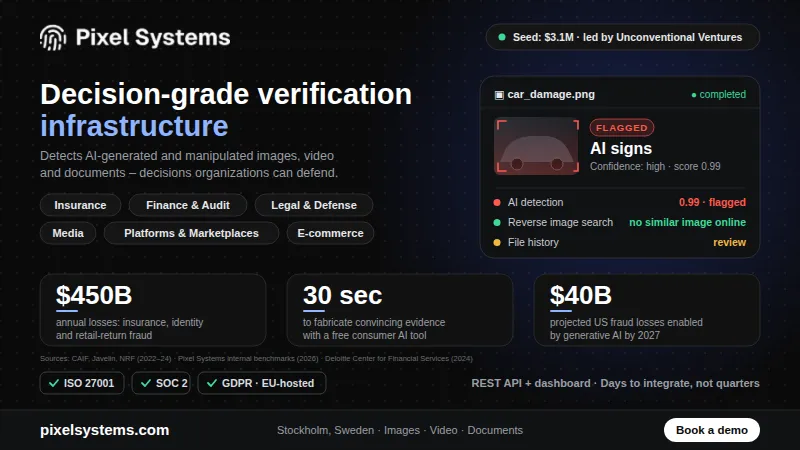Click the checkmark in the SOC 2 badge
800x450 pixels.
(x=146, y=383)
